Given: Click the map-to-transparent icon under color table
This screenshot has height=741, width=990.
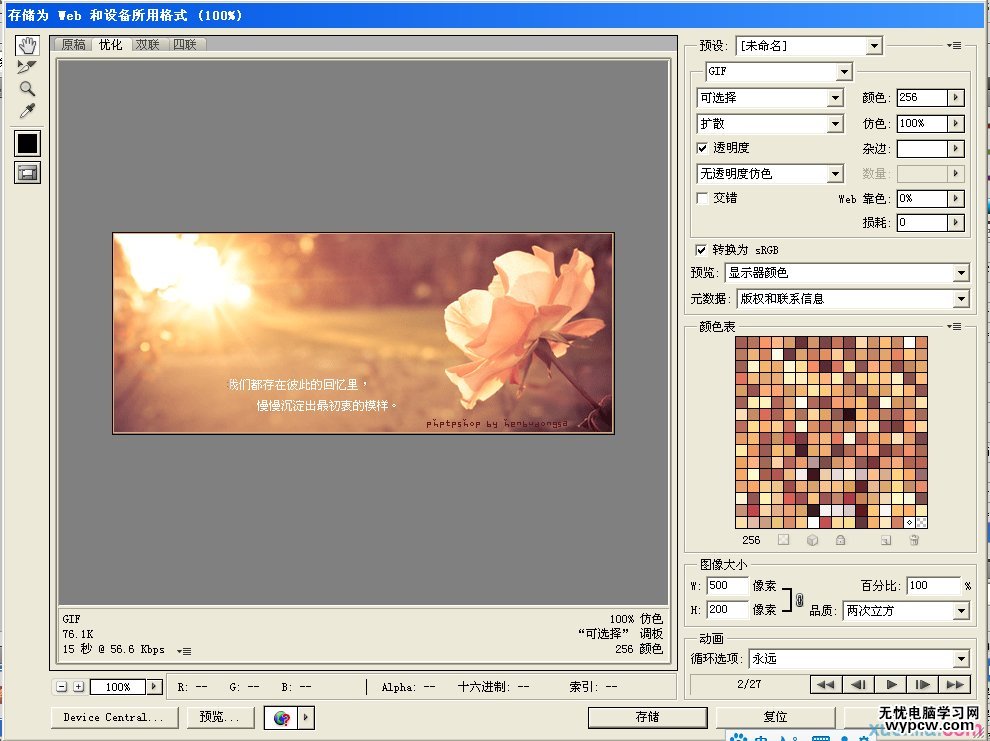Looking at the screenshot, I should point(784,540).
